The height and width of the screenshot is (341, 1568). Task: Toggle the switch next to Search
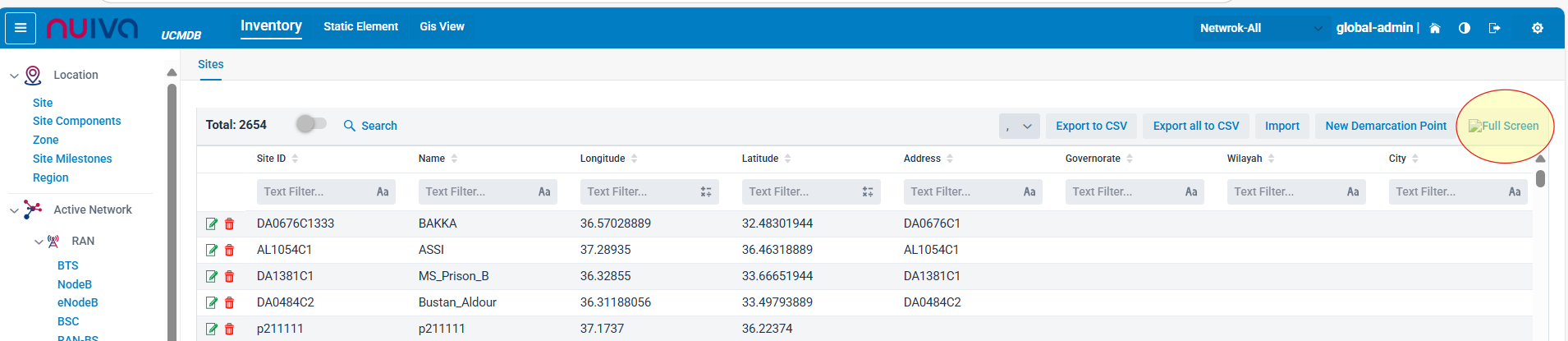(x=311, y=124)
